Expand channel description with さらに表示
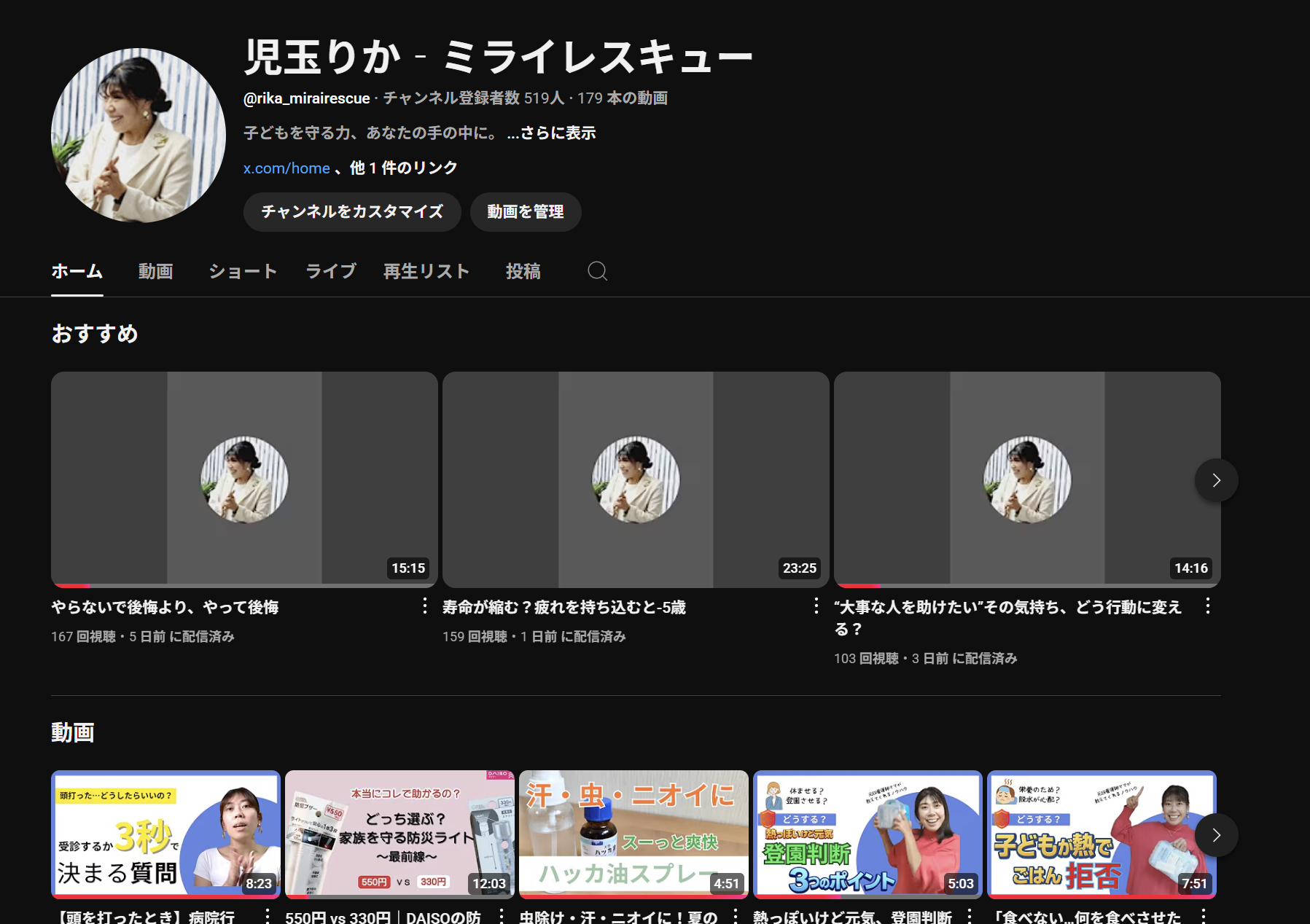 coord(551,133)
